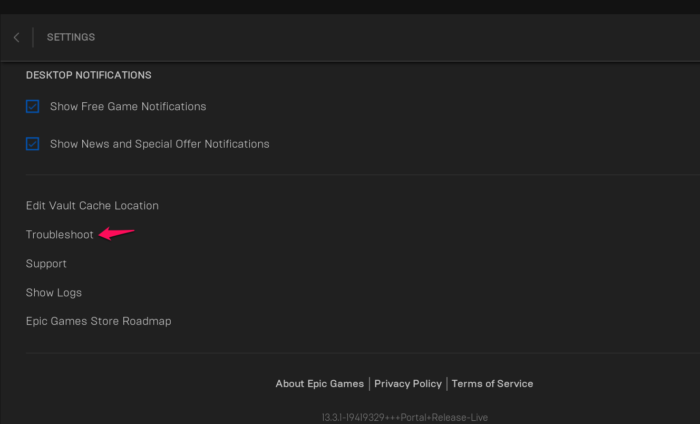The image size is (700, 424).
Task: Click the SETTINGS page title
Action: 71,38
